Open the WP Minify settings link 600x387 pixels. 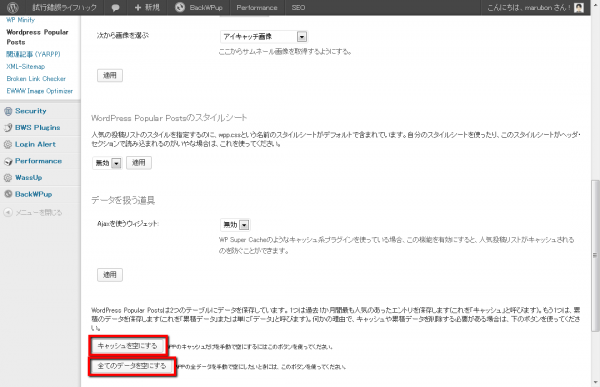tap(21, 20)
